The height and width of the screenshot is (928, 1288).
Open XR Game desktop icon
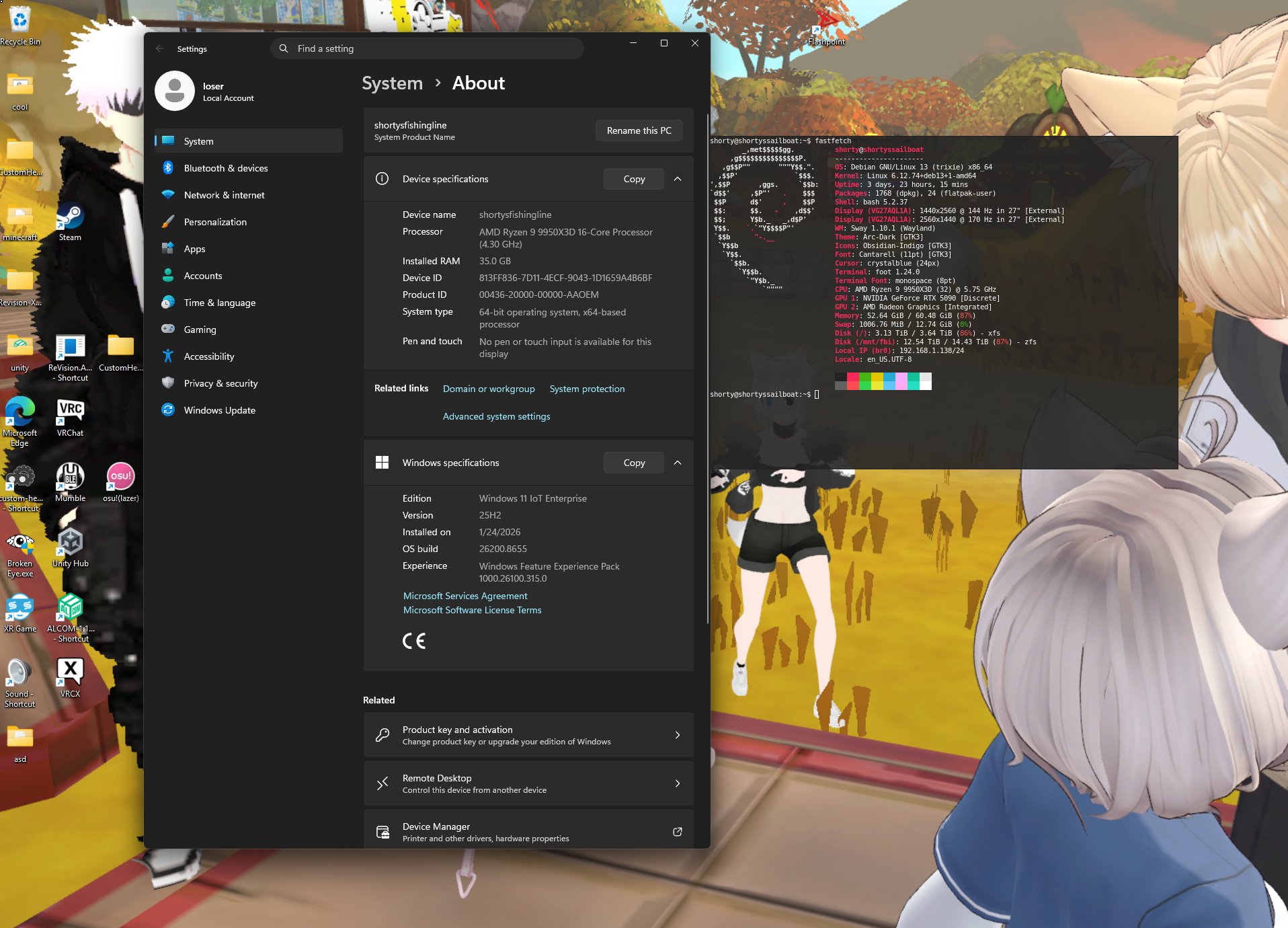[x=20, y=613]
